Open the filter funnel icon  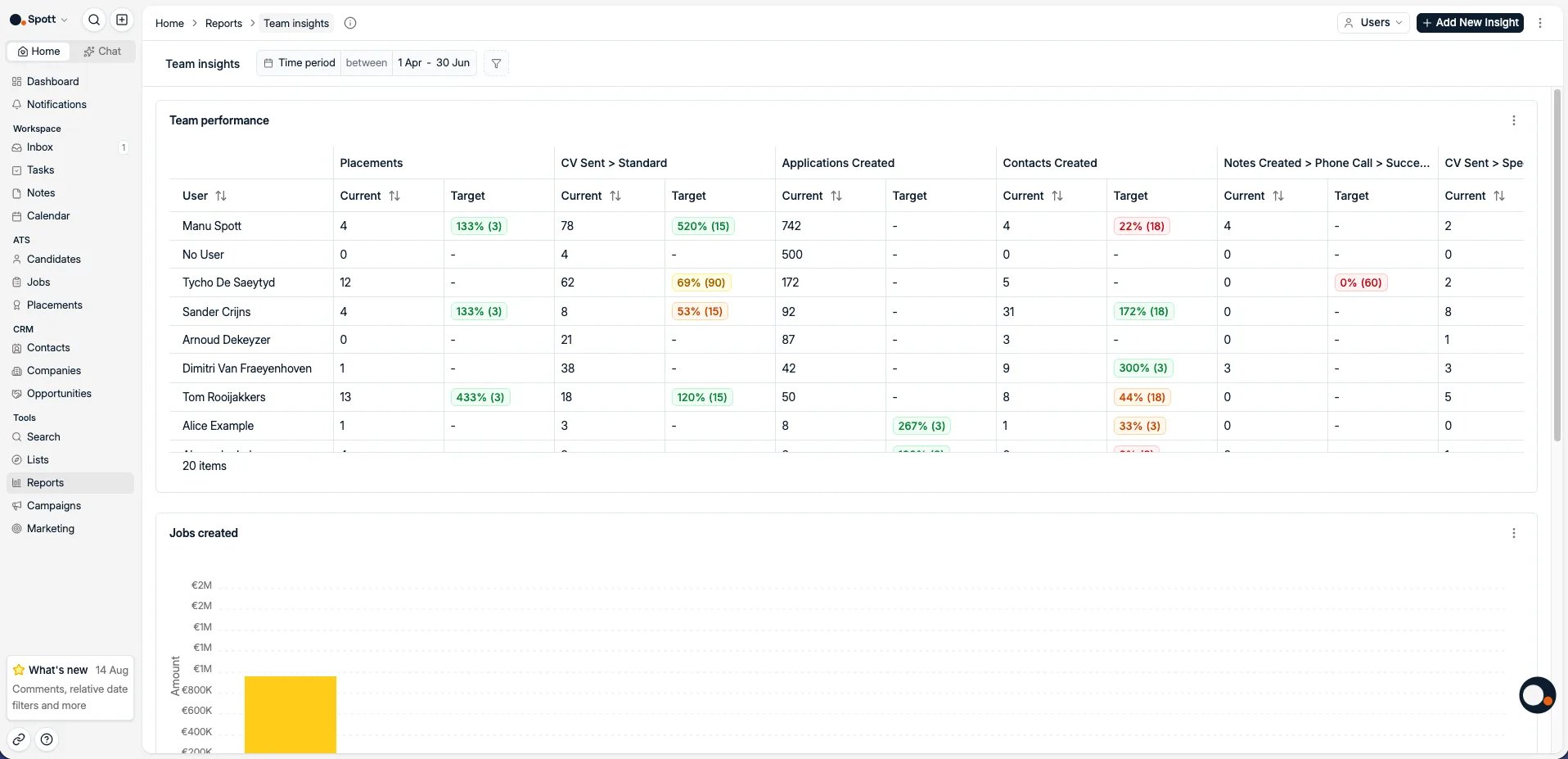[x=496, y=63]
